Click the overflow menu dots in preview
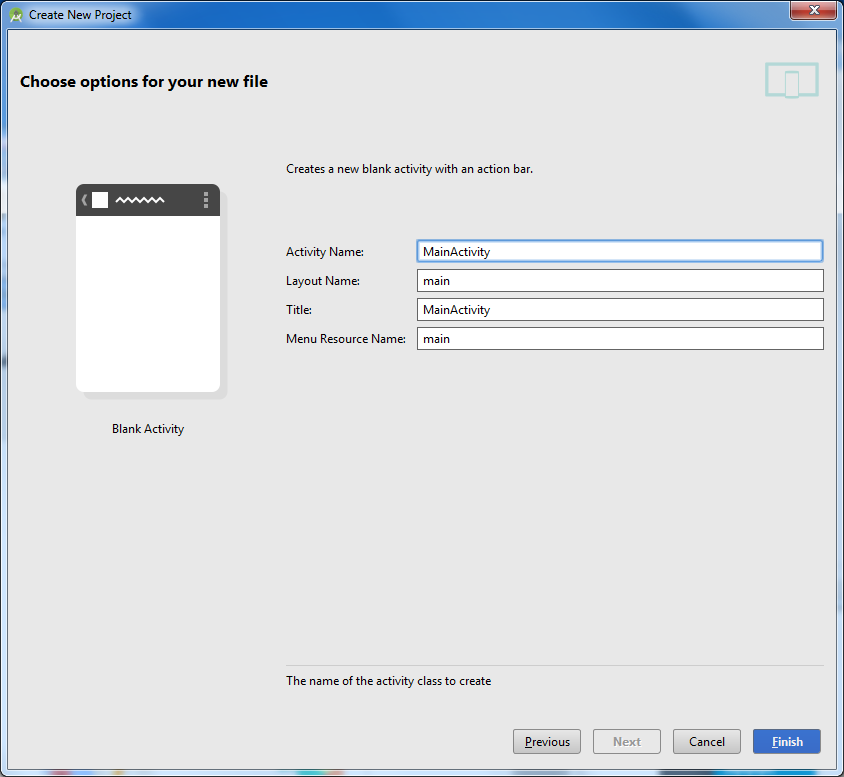 (x=206, y=200)
